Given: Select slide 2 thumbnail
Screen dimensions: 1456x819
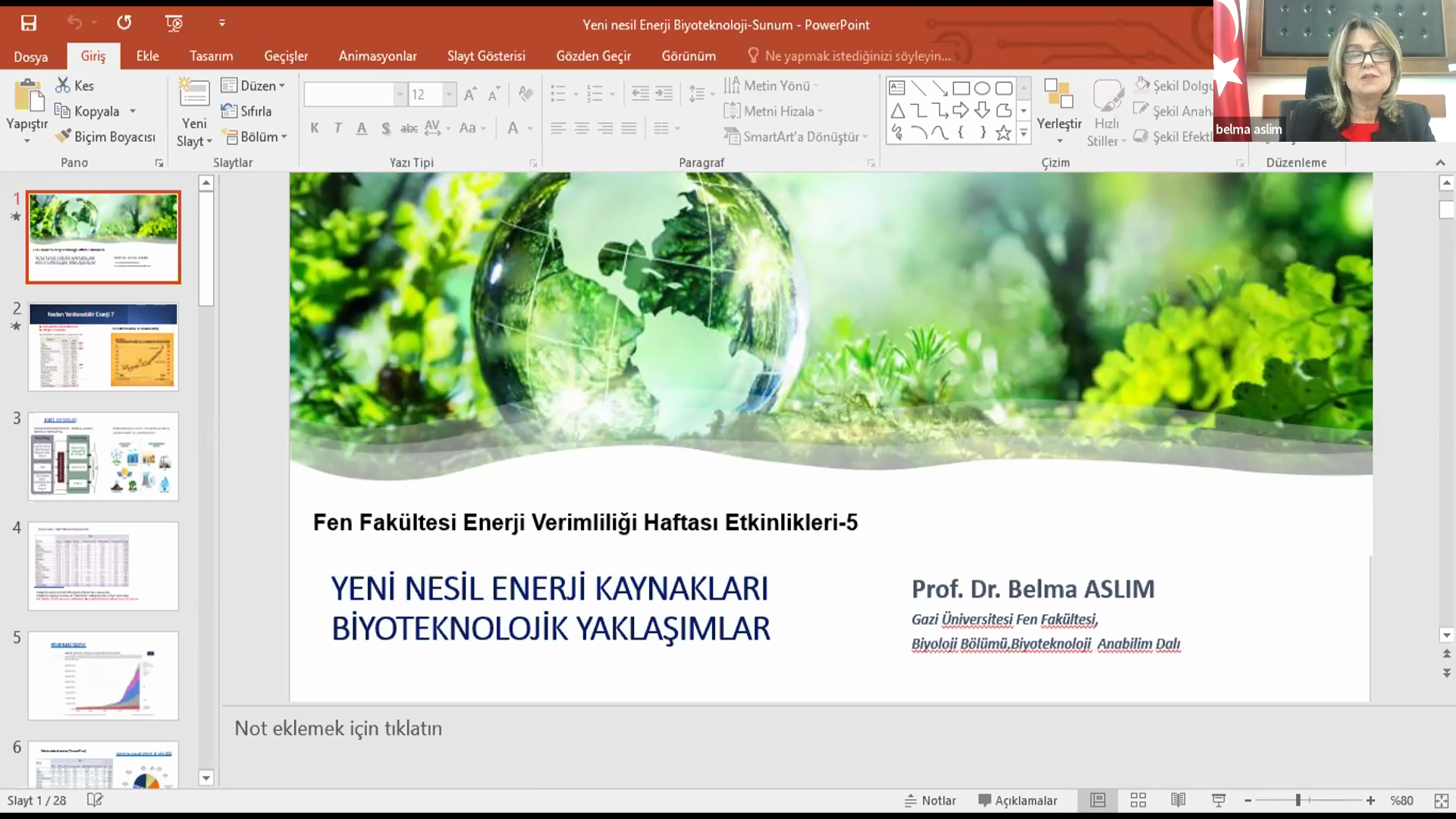Looking at the screenshot, I should 103,347.
